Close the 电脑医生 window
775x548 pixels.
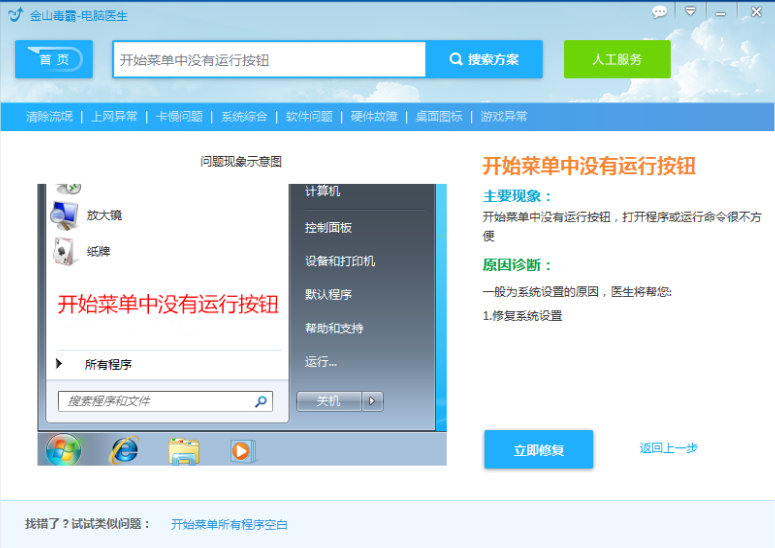(756, 12)
